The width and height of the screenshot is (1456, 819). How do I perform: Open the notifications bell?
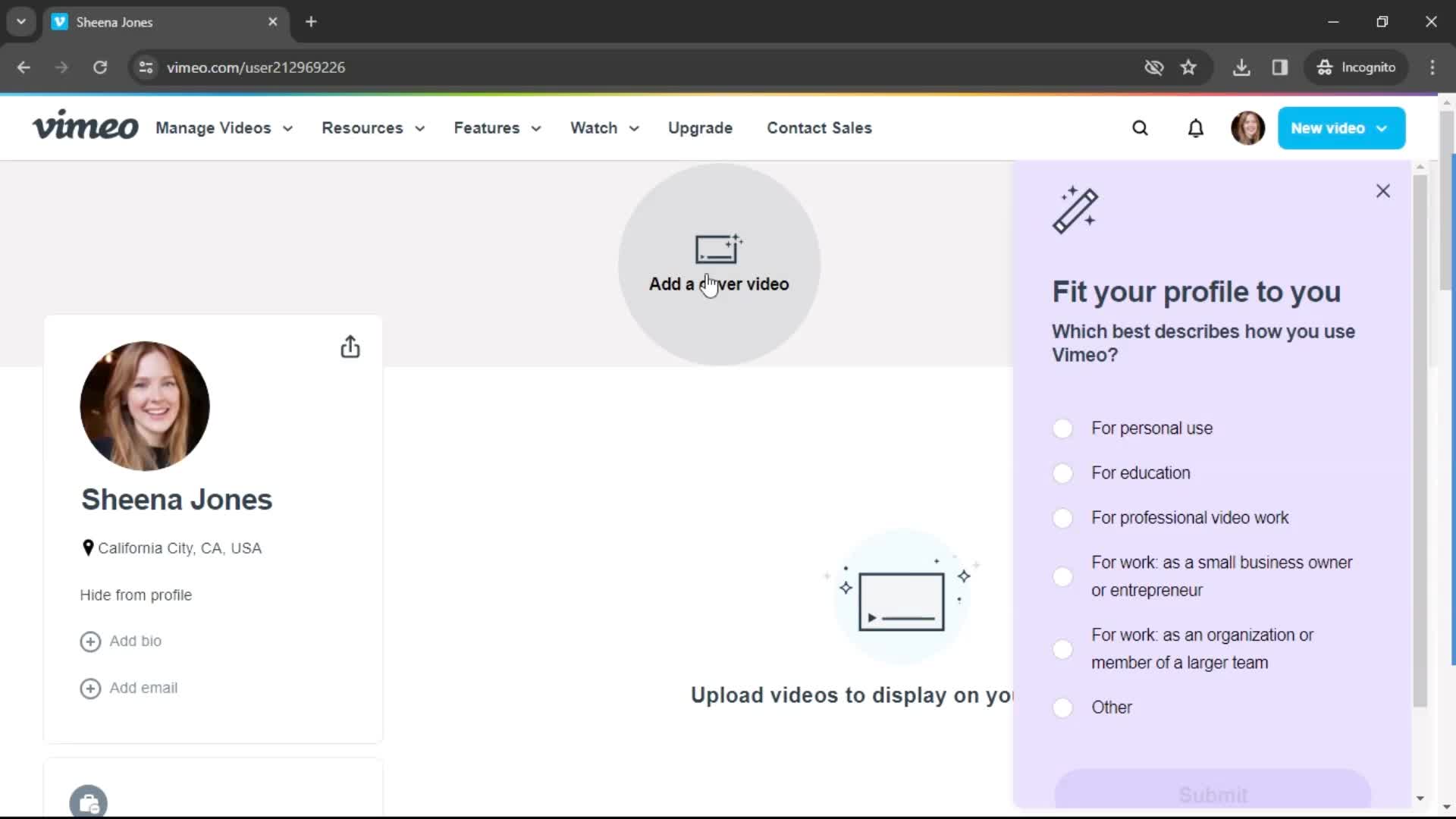pos(1195,128)
